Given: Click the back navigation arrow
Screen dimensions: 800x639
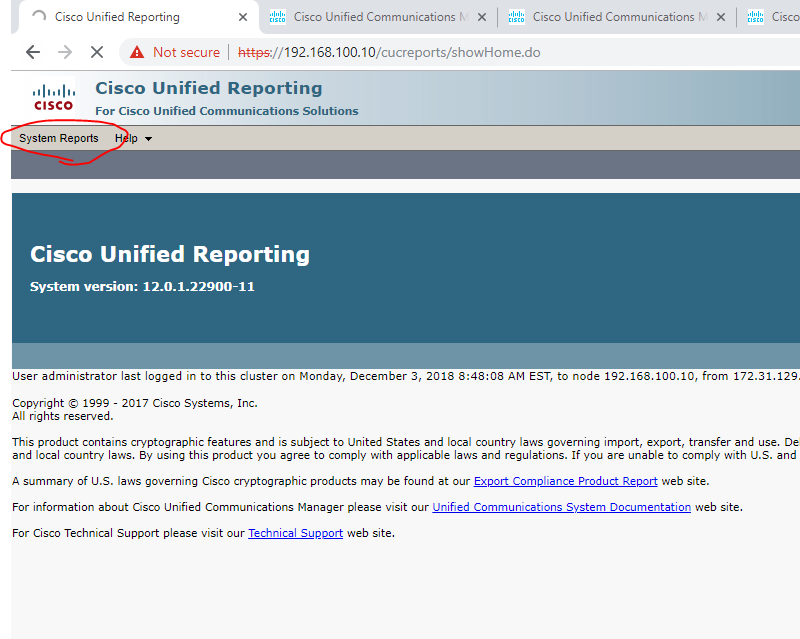Looking at the screenshot, I should tap(33, 51).
